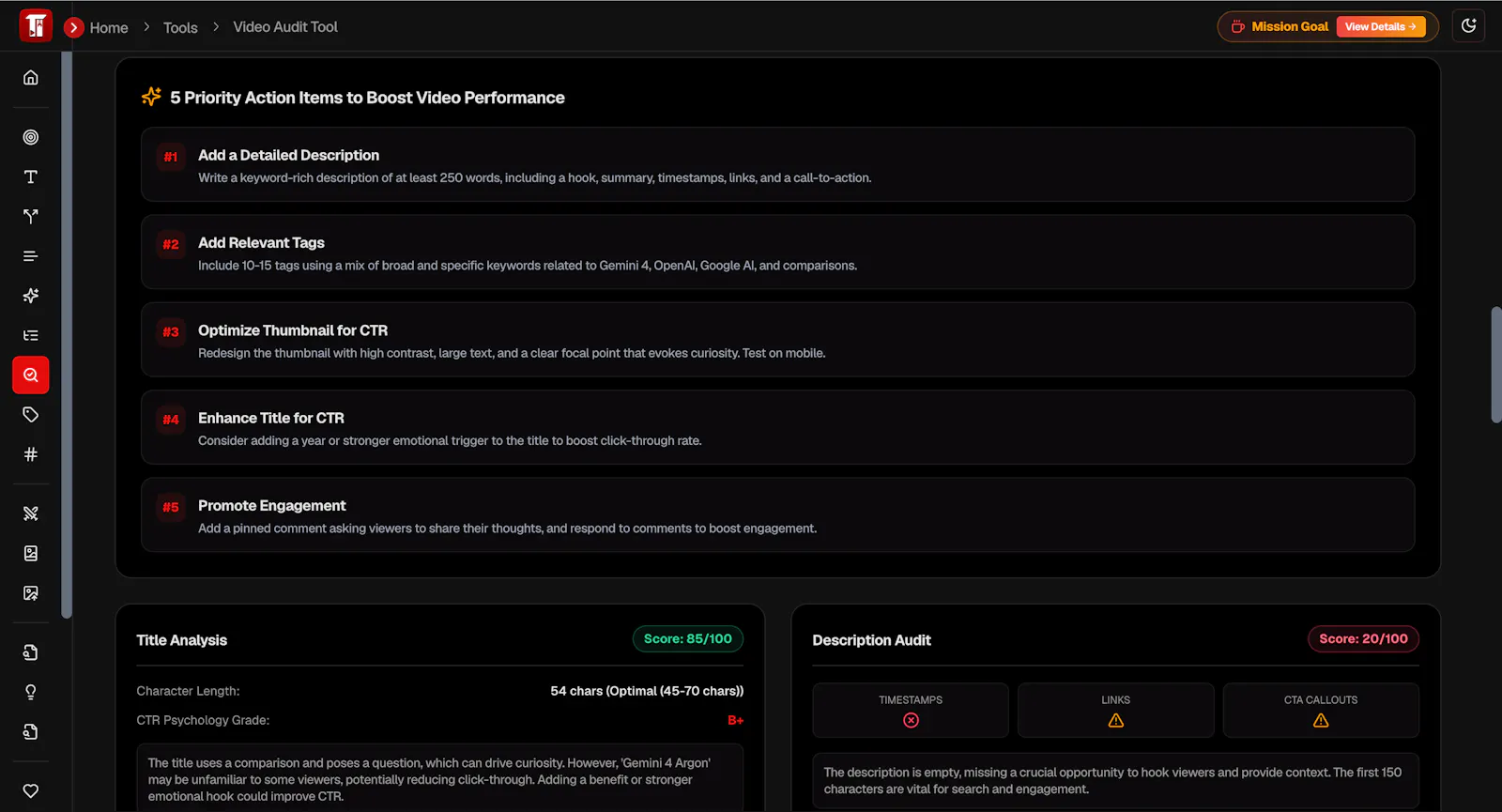Click the 54 chars character length value
Screen dimensions: 1502x812
tap(647, 691)
